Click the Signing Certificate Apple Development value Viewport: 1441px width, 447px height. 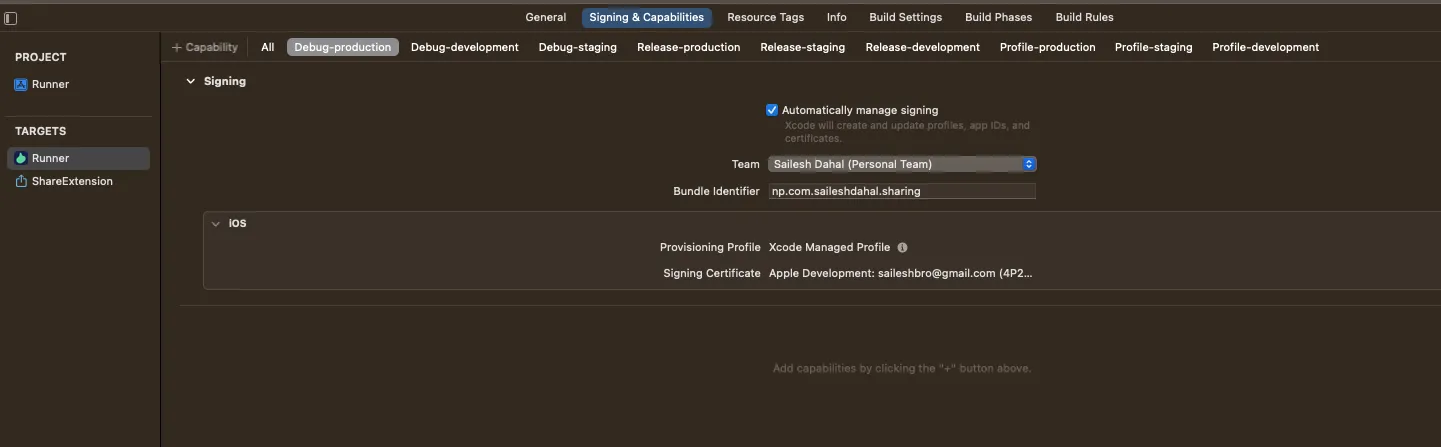tap(900, 273)
